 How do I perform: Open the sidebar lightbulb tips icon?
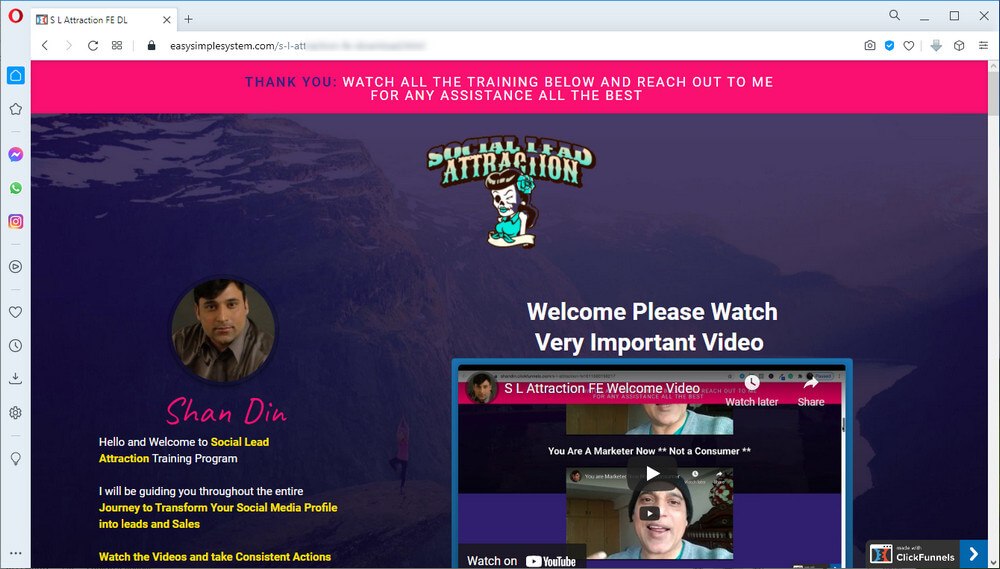point(16,459)
